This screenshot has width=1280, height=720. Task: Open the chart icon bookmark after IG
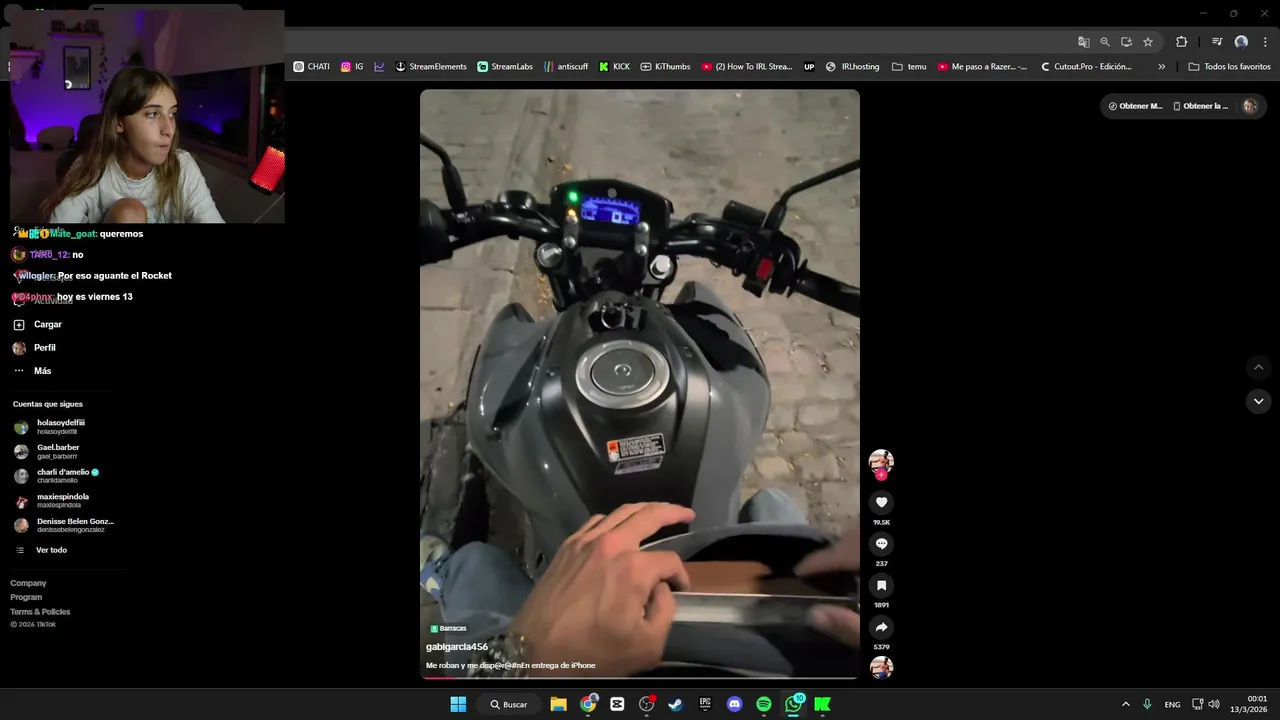pyautogui.click(x=379, y=67)
